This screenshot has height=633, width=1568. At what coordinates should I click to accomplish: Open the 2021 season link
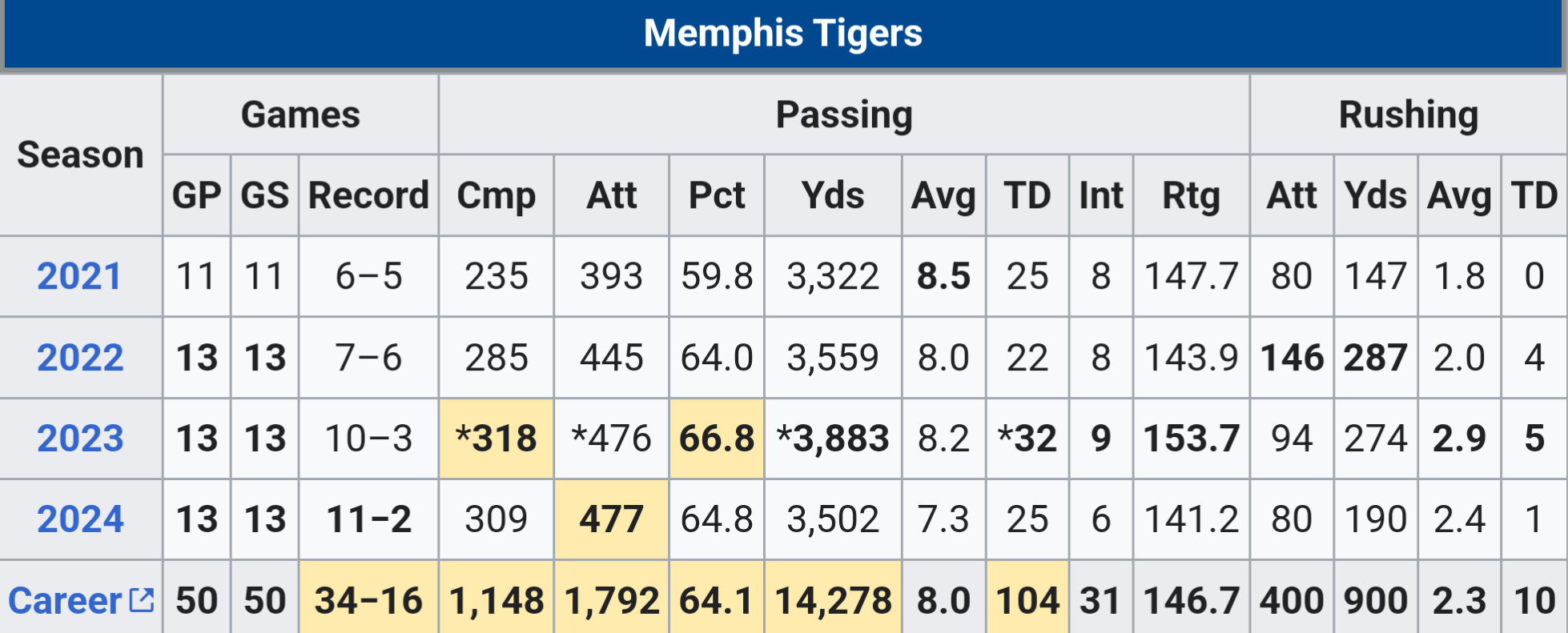[x=79, y=277]
